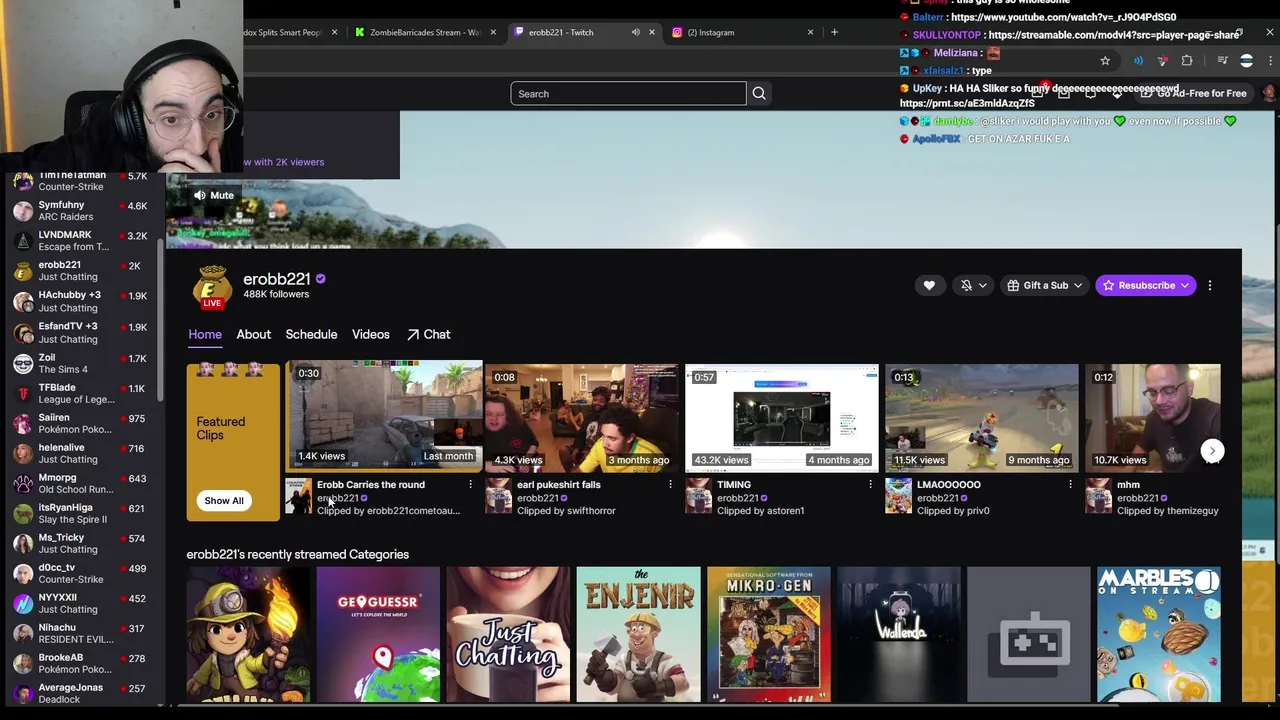Click sidebar channel itsRyanHiga
Image resolution: width=1280 pixels, height=720 pixels.
point(82,513)
